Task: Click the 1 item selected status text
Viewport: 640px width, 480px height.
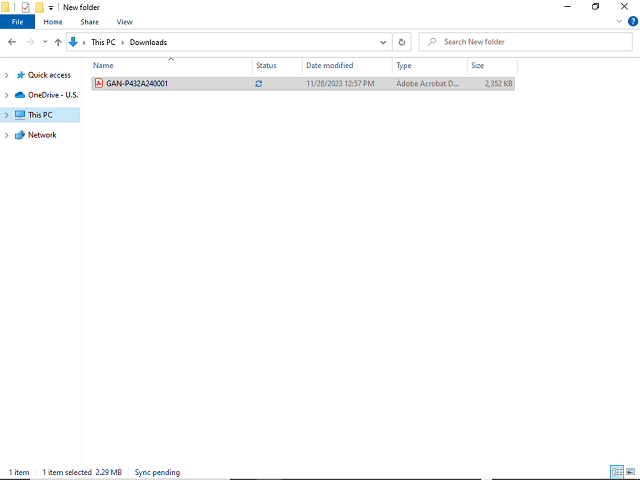Action: [67, 472]
